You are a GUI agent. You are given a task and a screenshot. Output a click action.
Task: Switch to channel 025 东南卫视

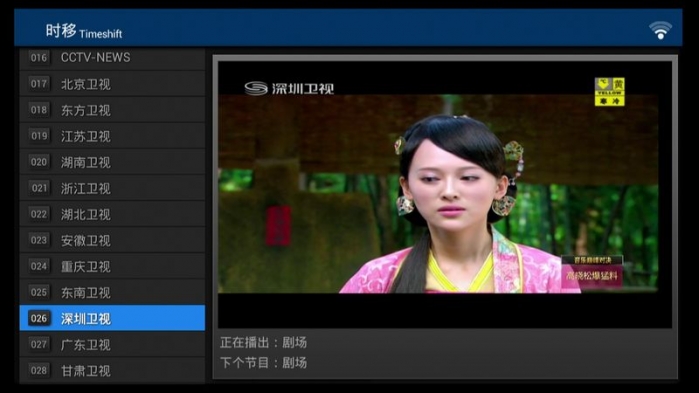[x=112, y=292]
